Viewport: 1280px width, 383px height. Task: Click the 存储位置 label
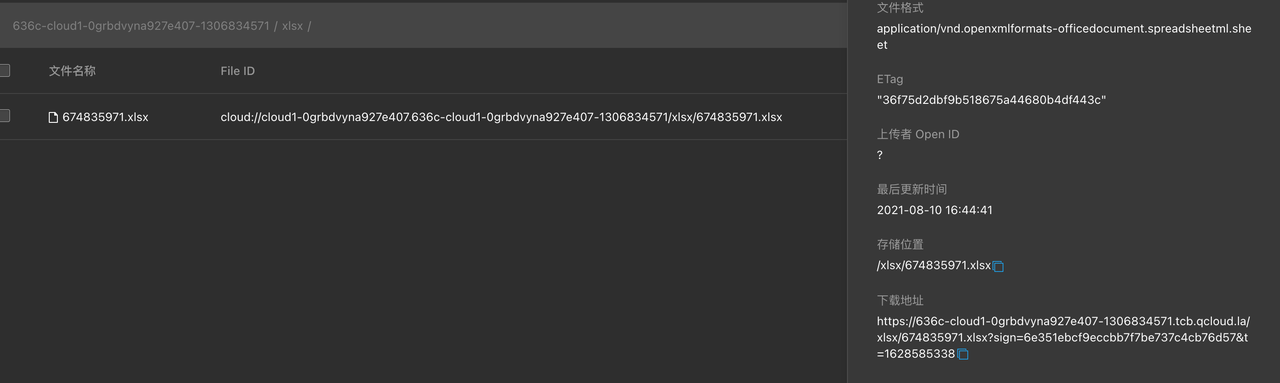[x=900, y=244]
